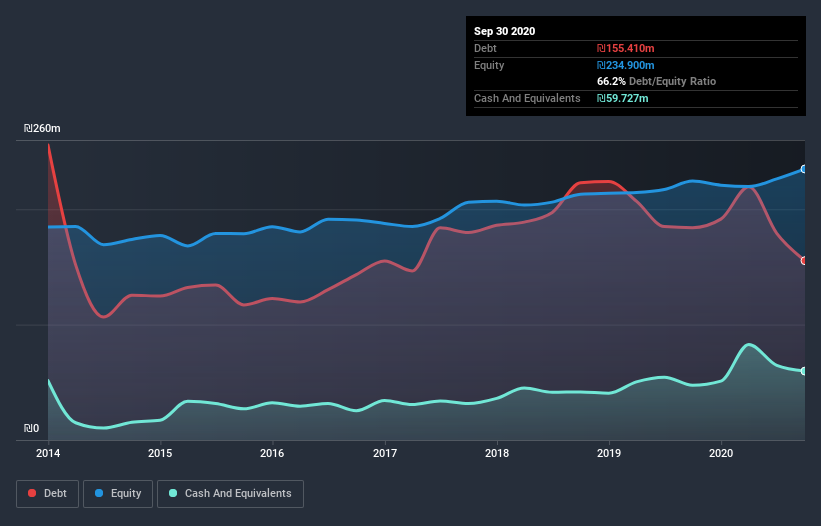The width and height of the screenshot is (821, 526).
Task: Click the 2019 x-axis label
Action: pos(609,453)
